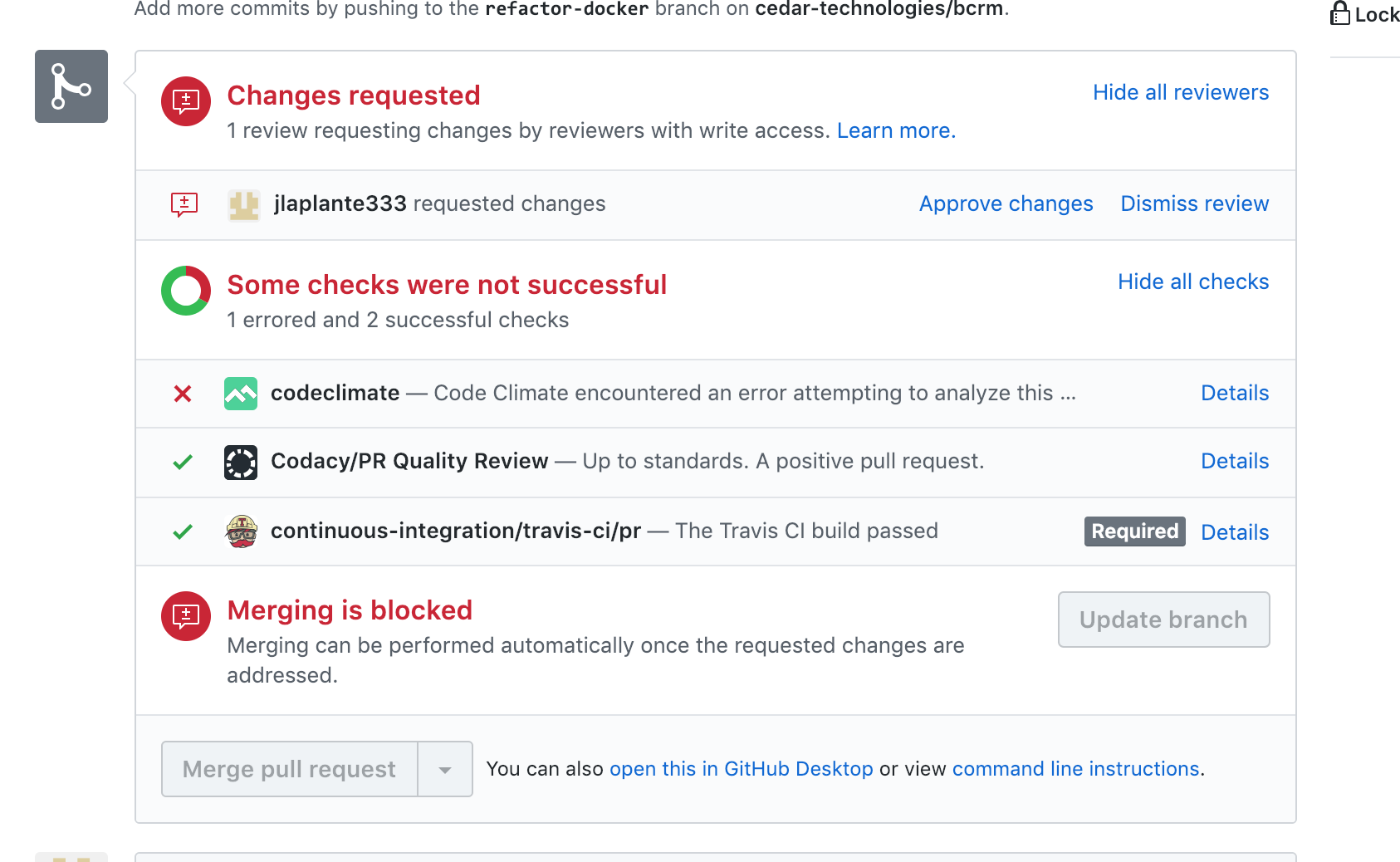Dismiss jlaplante333's review
Viewport: 1400px width, 862px height.
[x=1194, y=203]
